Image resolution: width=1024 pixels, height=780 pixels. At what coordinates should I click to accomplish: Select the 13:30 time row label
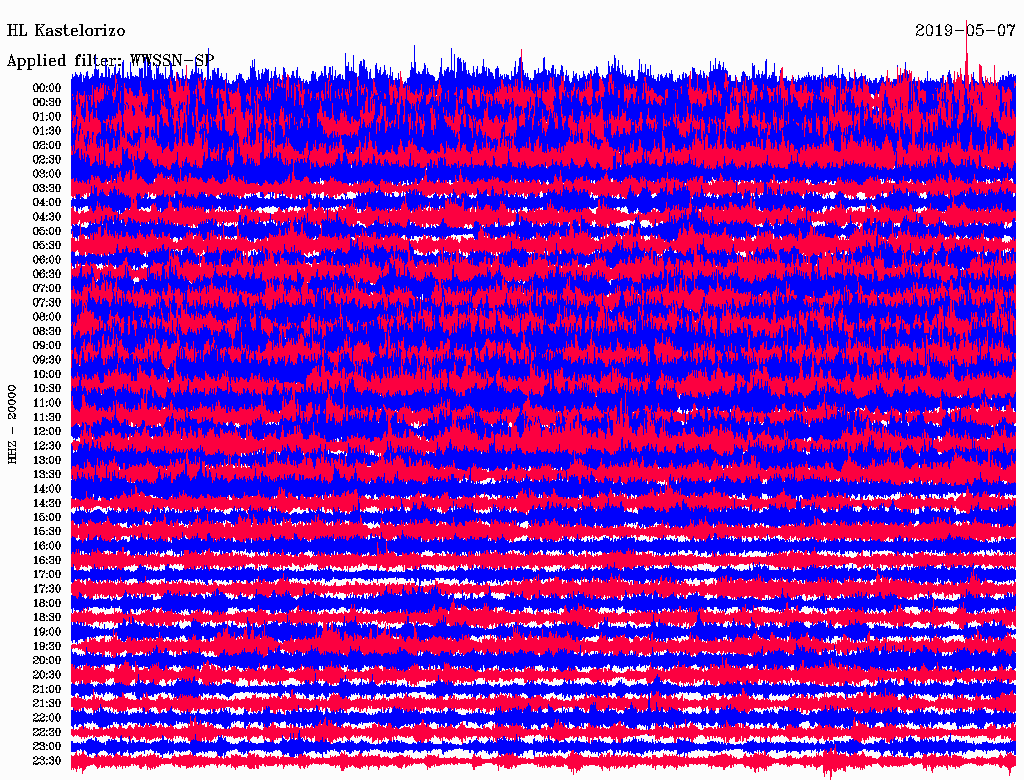coord(47,475)
